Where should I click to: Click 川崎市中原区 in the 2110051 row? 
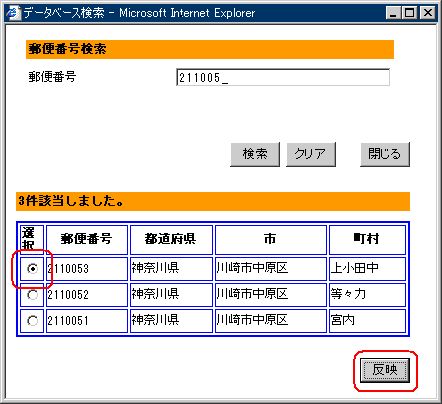coord(271,321)
